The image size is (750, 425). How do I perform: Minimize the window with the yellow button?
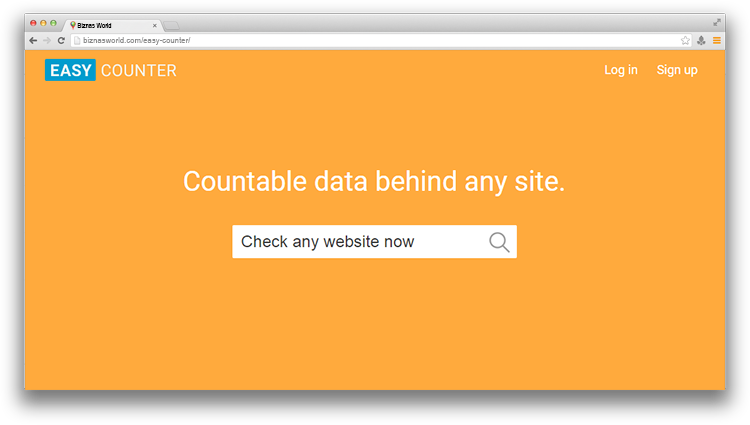click(43, 23)
